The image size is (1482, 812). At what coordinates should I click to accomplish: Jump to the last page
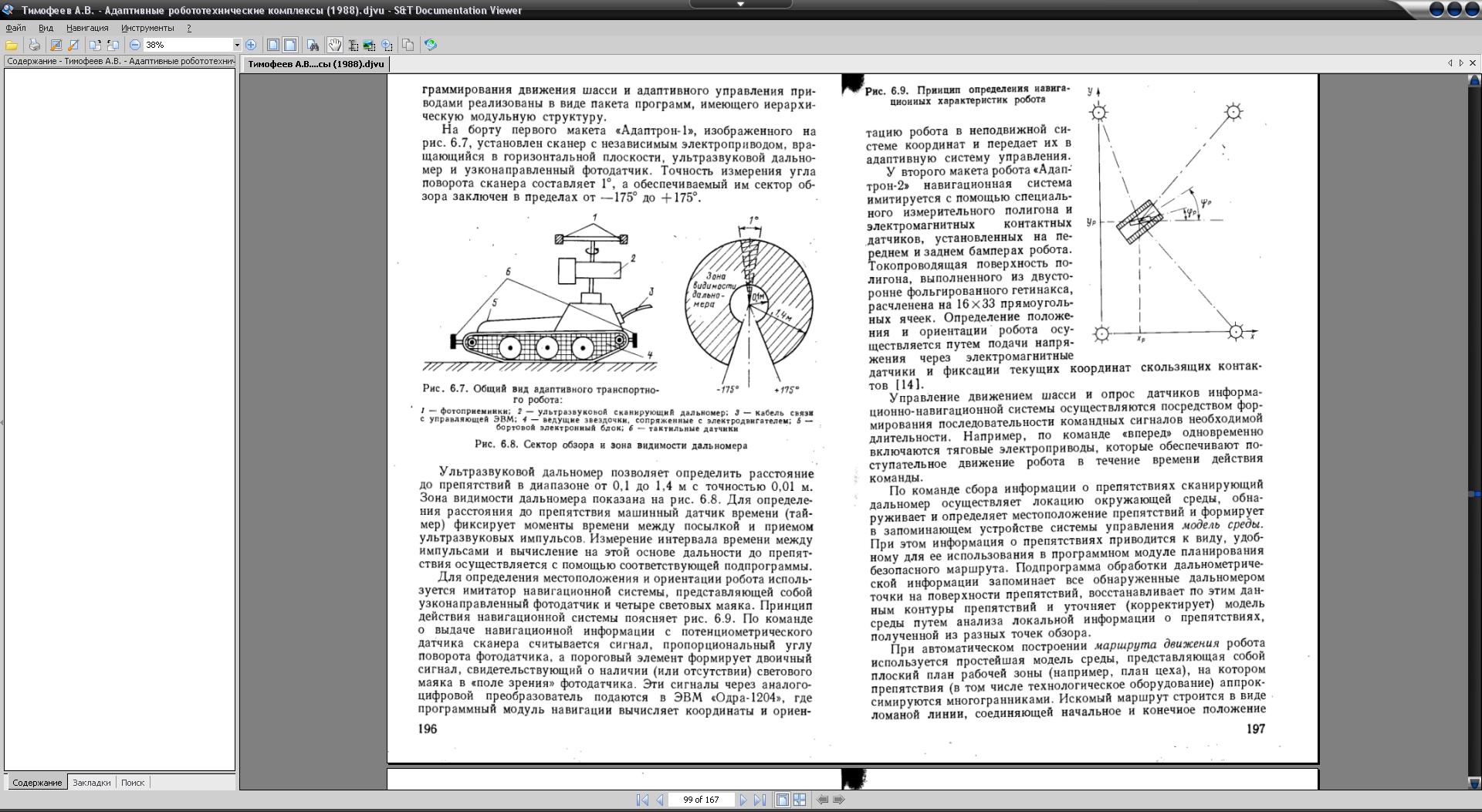tap(760, 800)
